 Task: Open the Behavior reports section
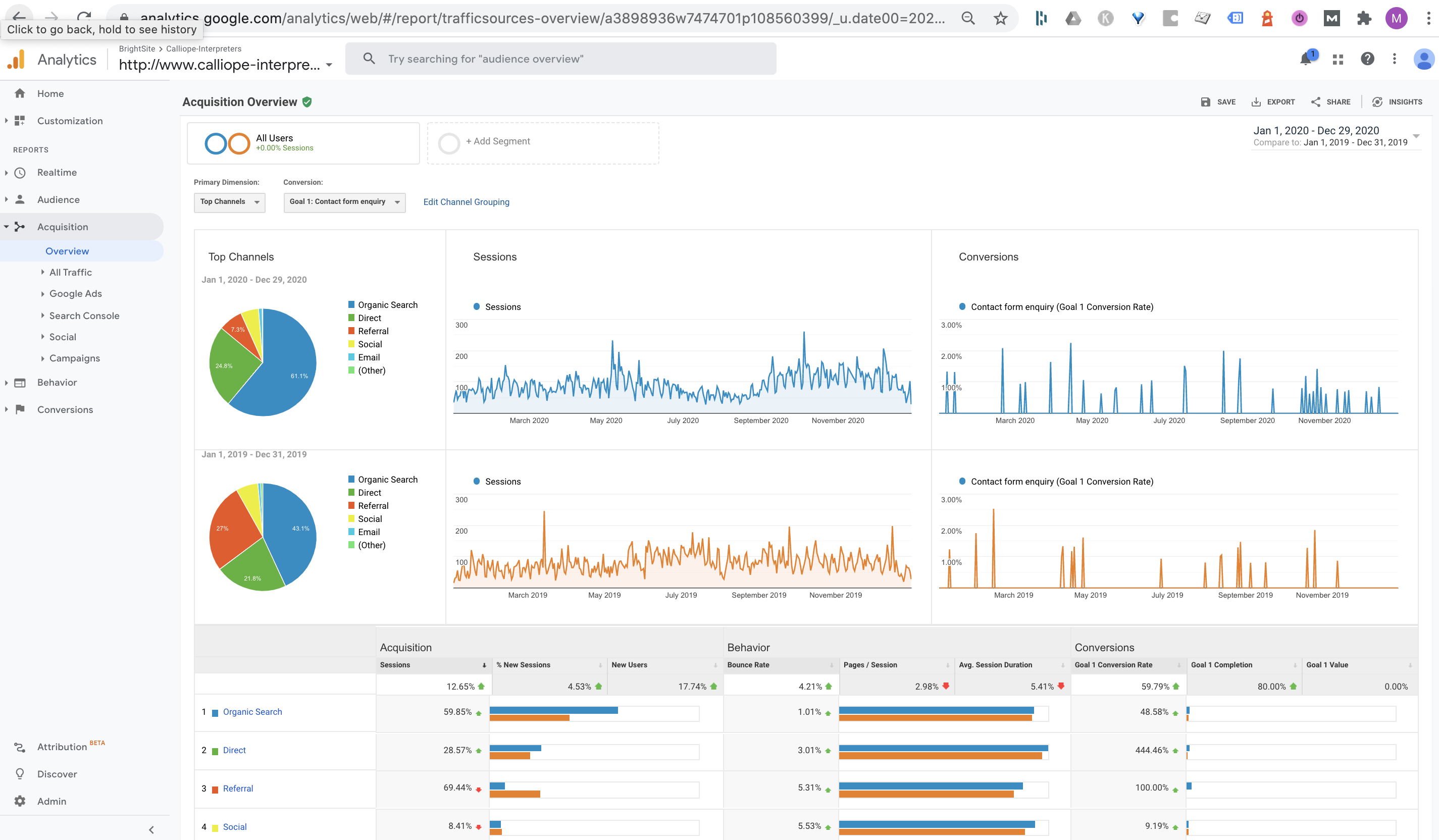[57, 383]
